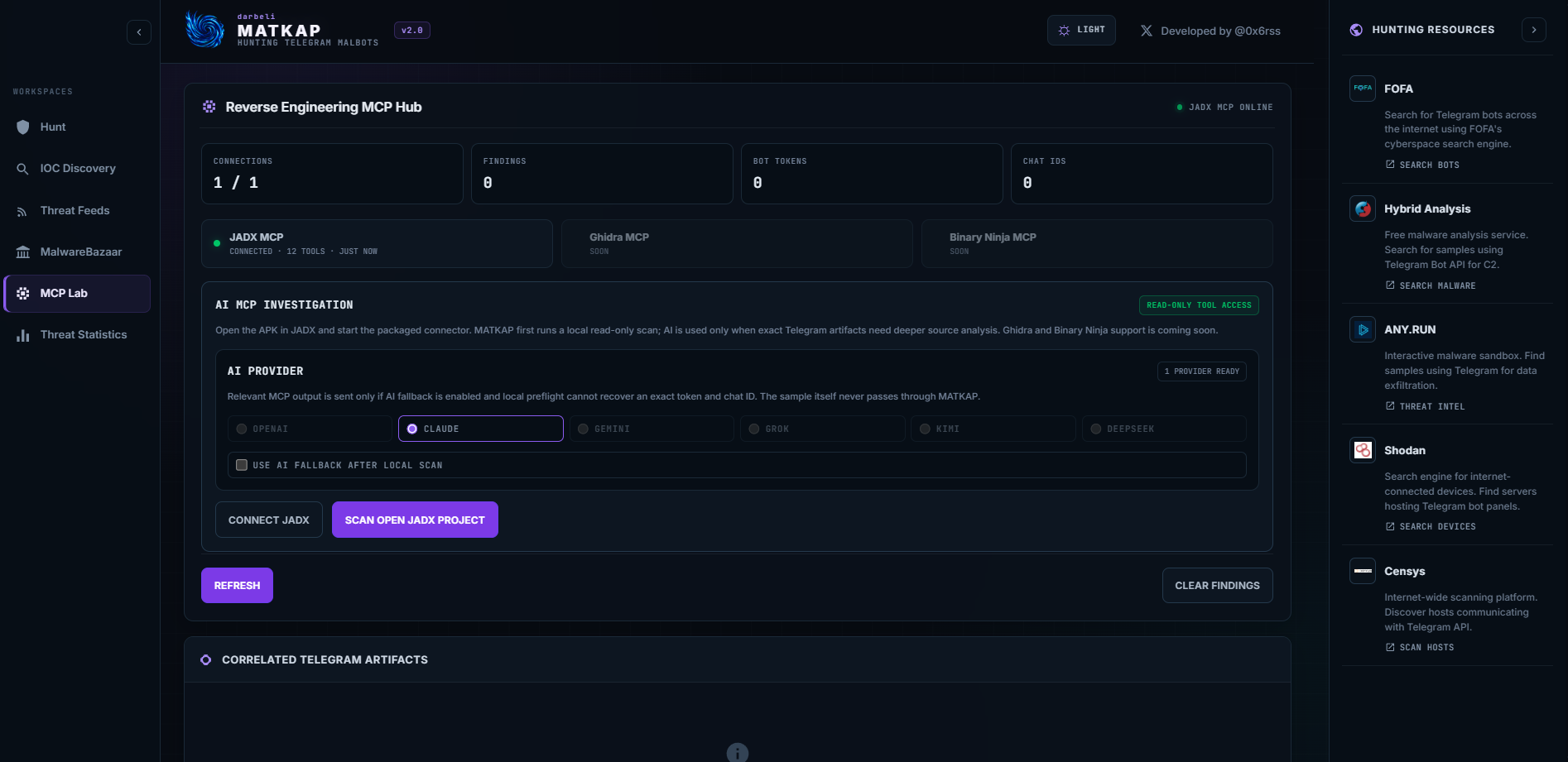Viewport: 1568px width, 762px height.
Task: Click the v2.0 version badge
Action: tap(412, 31)
